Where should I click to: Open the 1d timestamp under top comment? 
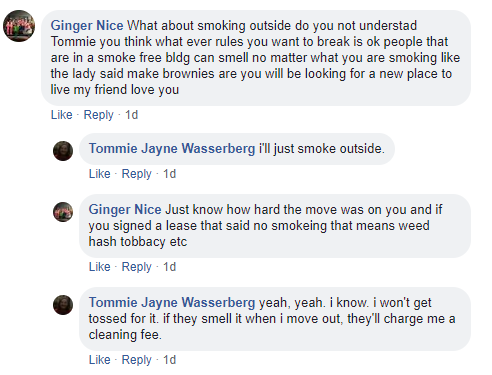click(x=131, y=115)
